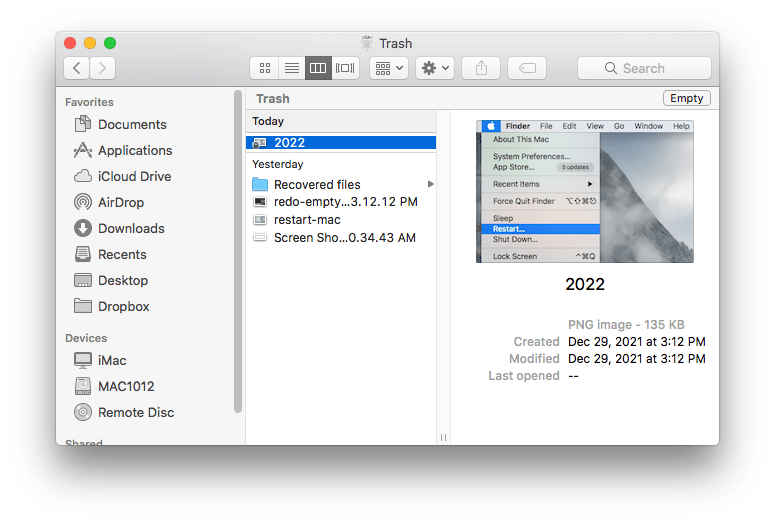Click the Recovered files folder icon
This screenshot has width=775, height=525.
[259, 184]
